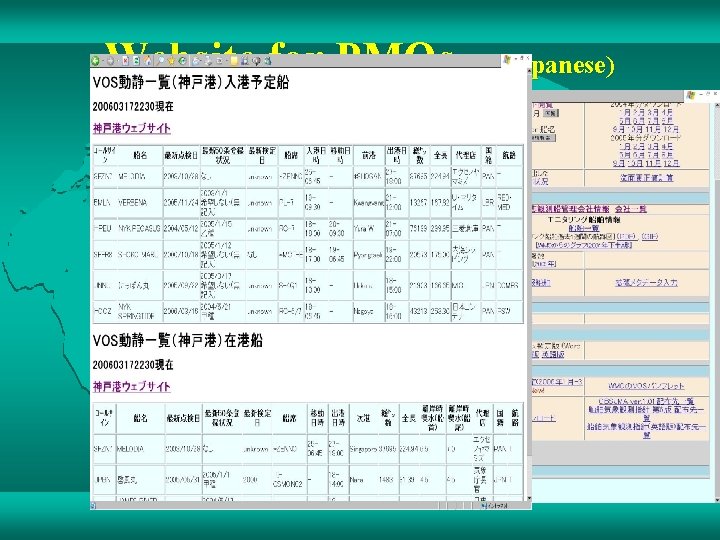The height and width of the screenshot is (540, 720).
Task: Click the Internet zone indicator in status bar
Action: pos(495,506)
